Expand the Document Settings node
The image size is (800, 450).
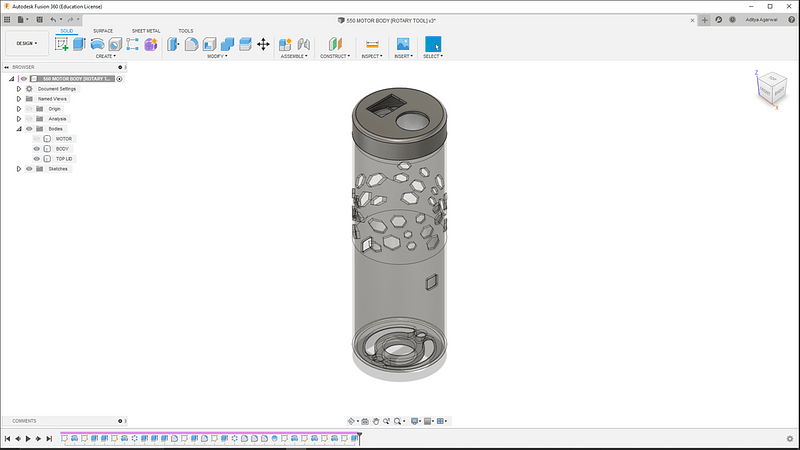19,89
